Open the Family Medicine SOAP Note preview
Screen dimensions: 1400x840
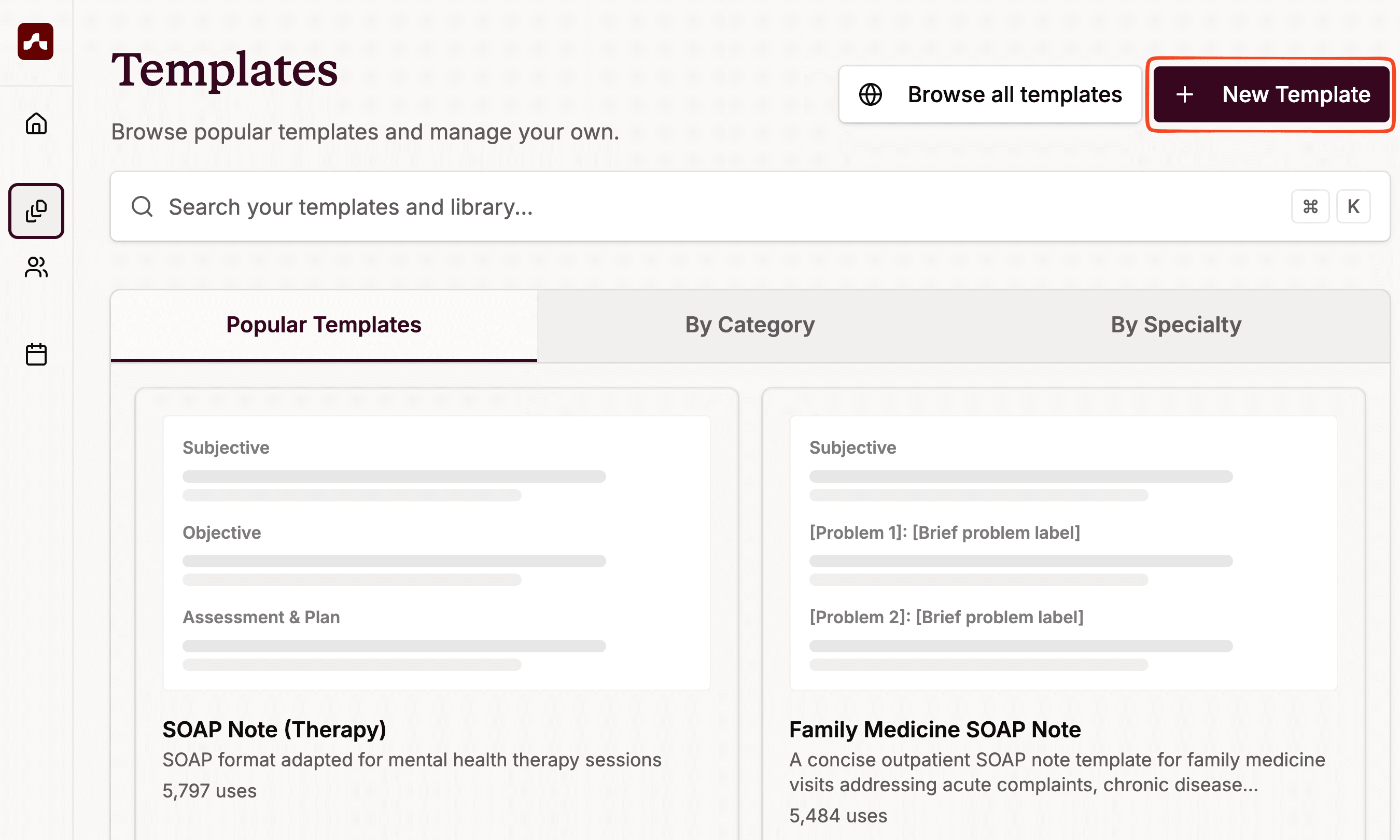click(x=1063, y=553)
